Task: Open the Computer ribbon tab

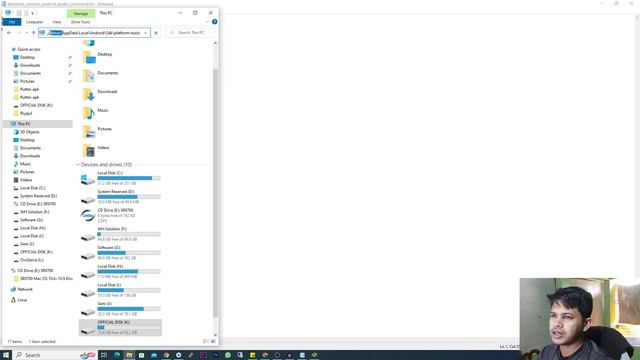Action: (x=34, y=22)
